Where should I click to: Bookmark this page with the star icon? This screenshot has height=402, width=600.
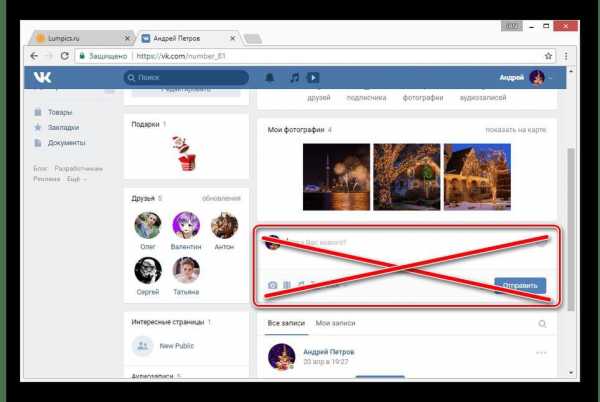click(548, 56)
